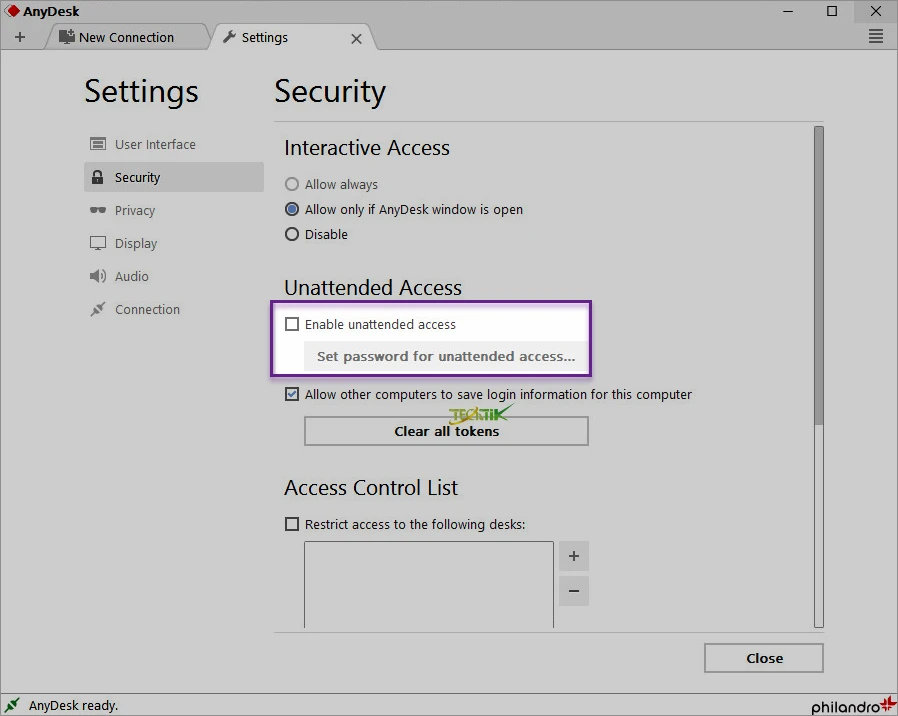898x716 pixels.
Task: Click the Connection plug icon
Action: coord(98,309)
